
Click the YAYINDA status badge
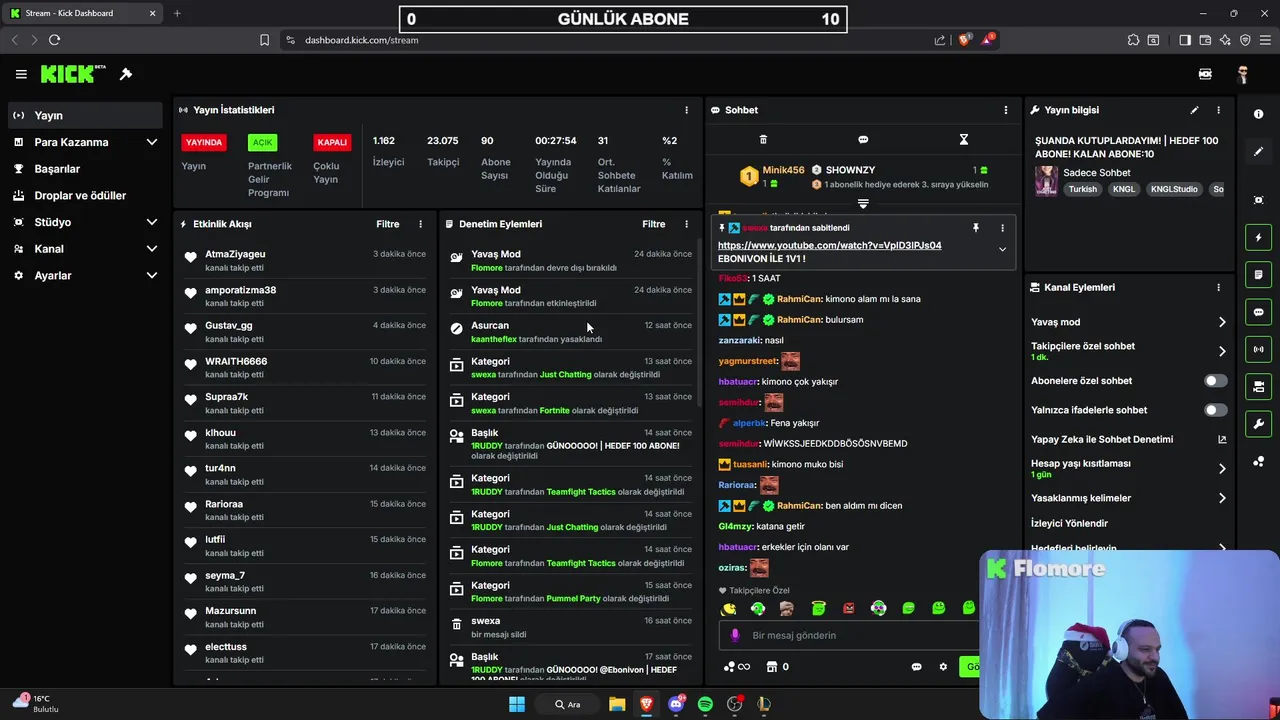click(204, 142)
